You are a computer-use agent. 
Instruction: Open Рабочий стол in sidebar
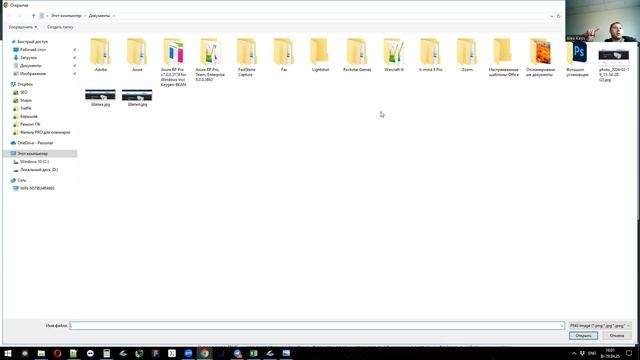[x=33, y=49]
